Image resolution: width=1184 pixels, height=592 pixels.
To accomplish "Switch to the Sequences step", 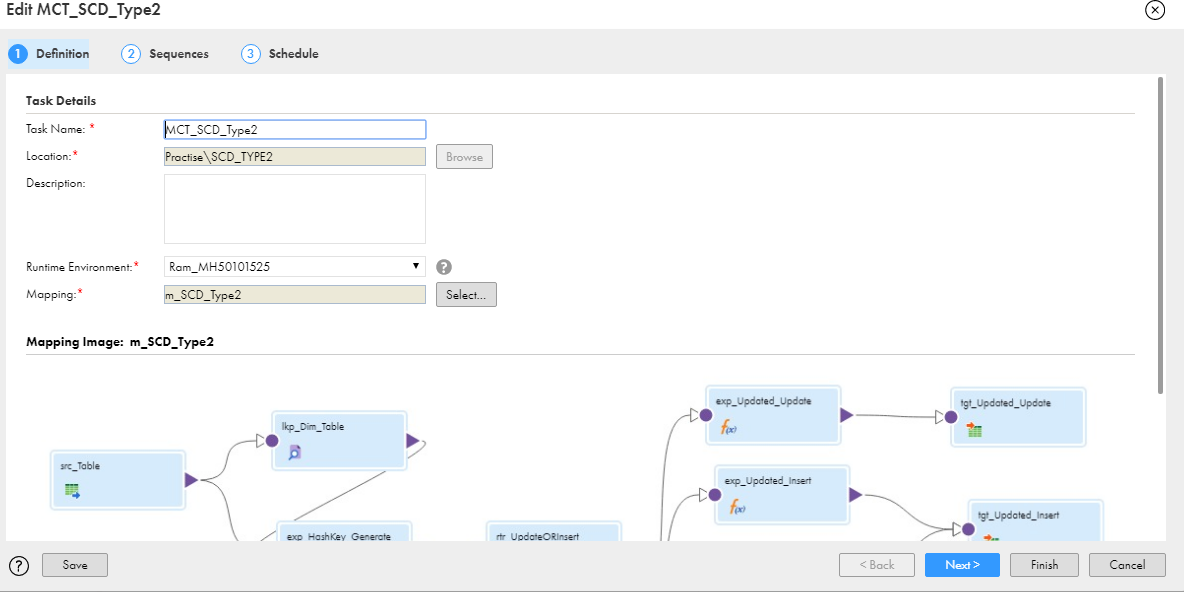I will pyautogui.click(x=175, y=54).
